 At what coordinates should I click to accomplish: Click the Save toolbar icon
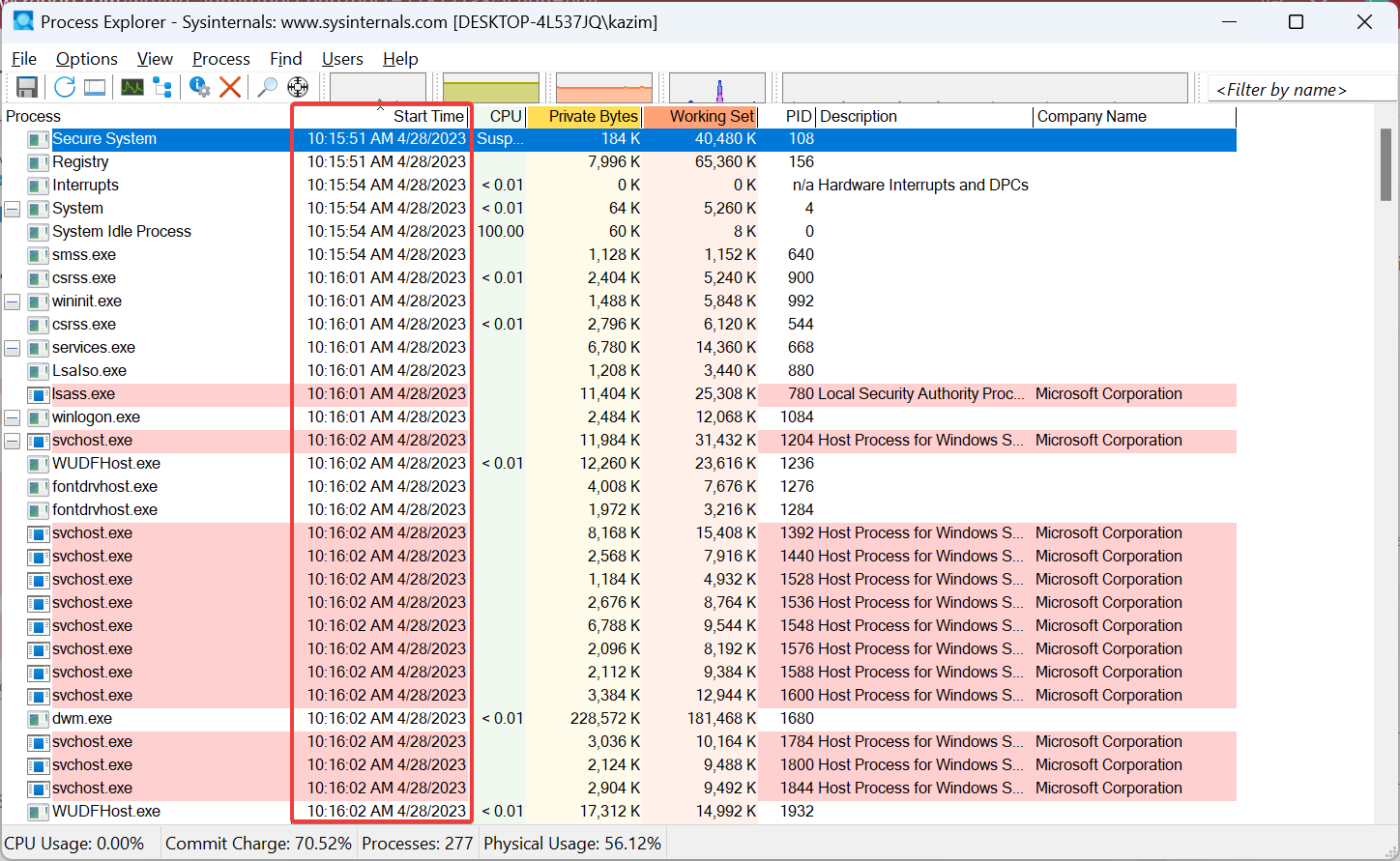[x=27, y=87]
